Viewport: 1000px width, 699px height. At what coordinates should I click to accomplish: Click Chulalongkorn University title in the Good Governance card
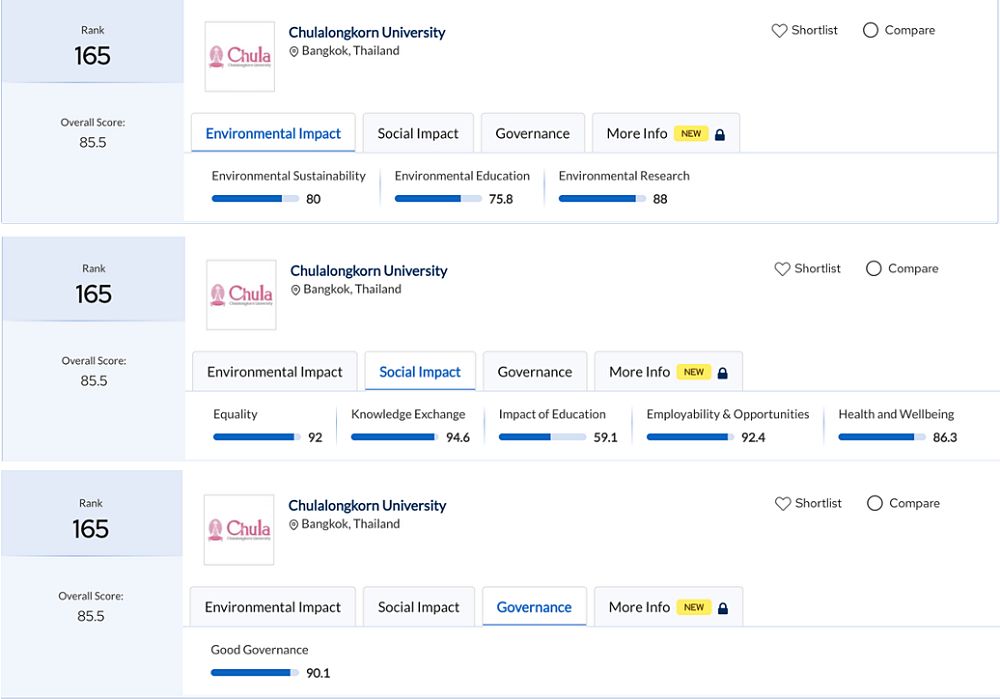367,506
